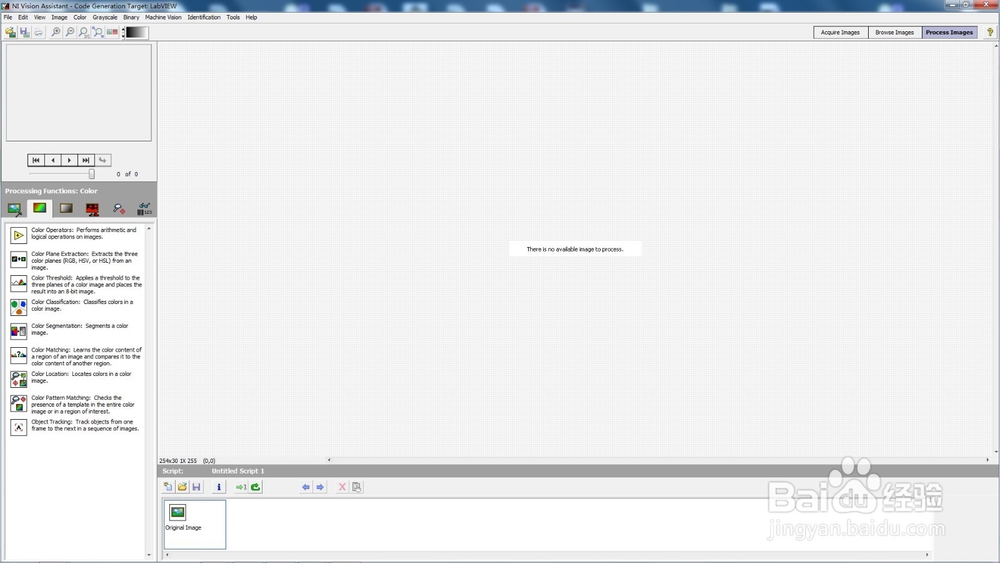Click the red-green display toggle toolbar icon
1000x563 pixels.
click(x=112, y=32)
